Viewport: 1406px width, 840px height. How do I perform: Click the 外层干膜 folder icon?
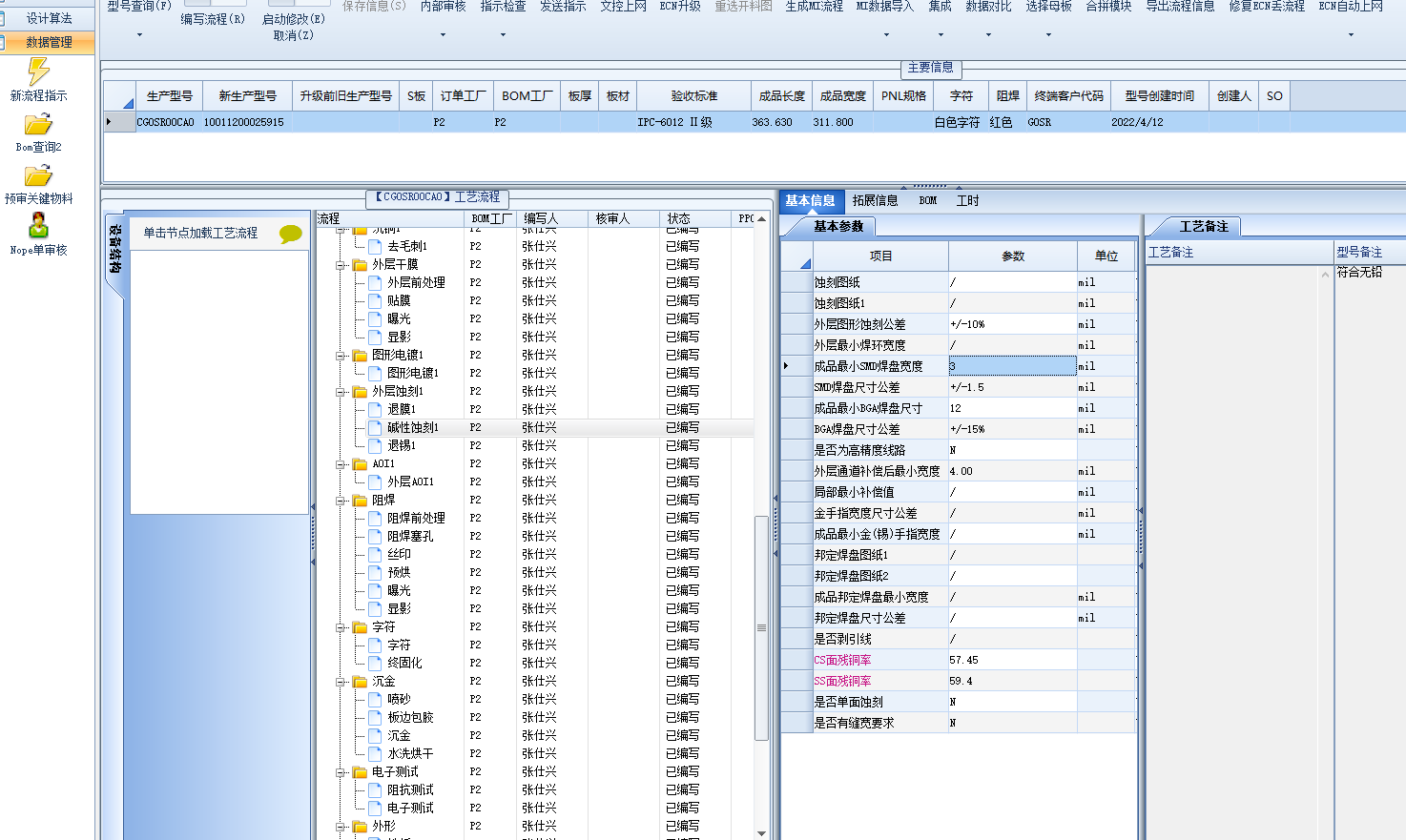360,264
